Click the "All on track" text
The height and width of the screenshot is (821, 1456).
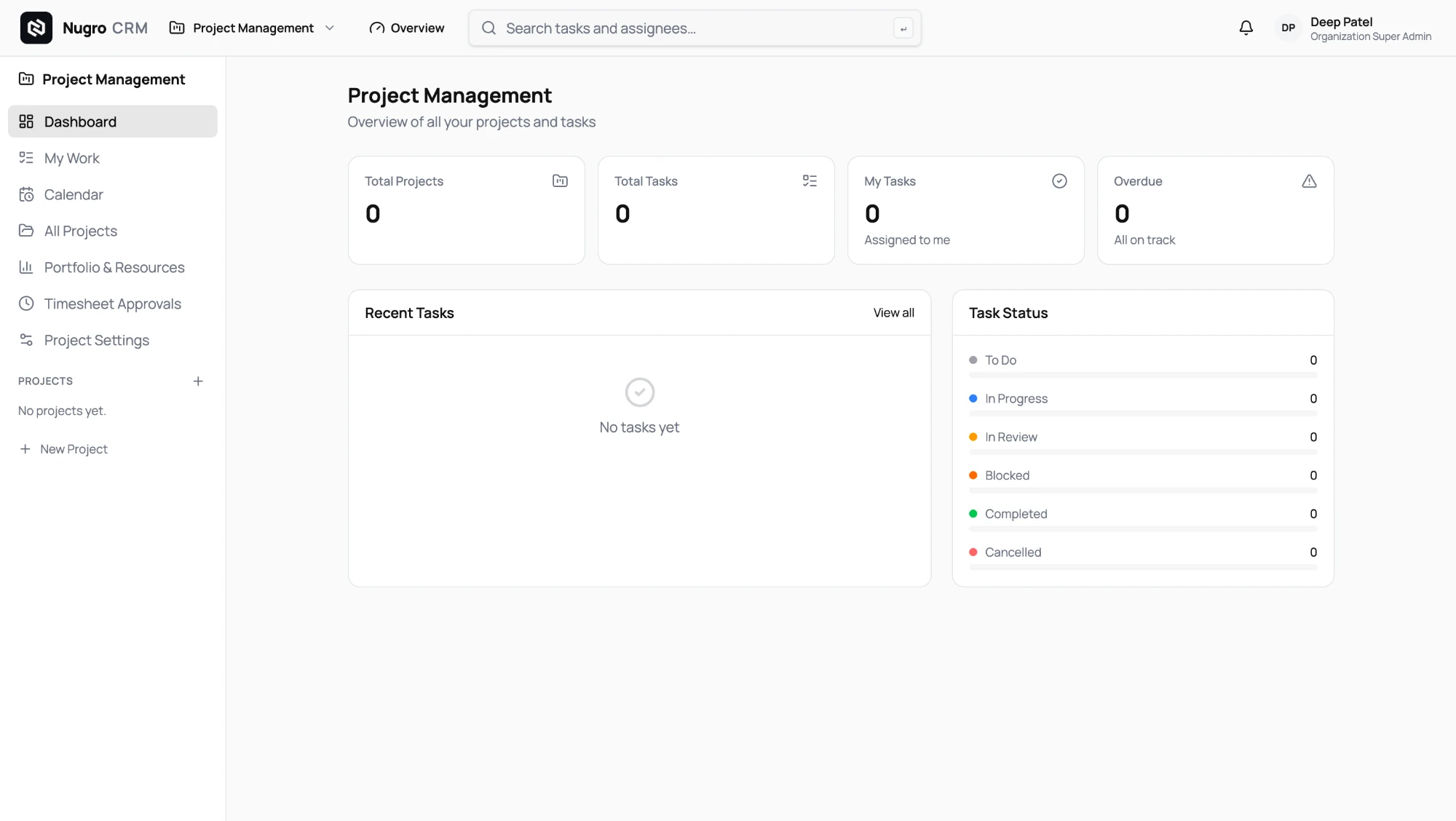pyautogui.click(x=1144, y=239)
